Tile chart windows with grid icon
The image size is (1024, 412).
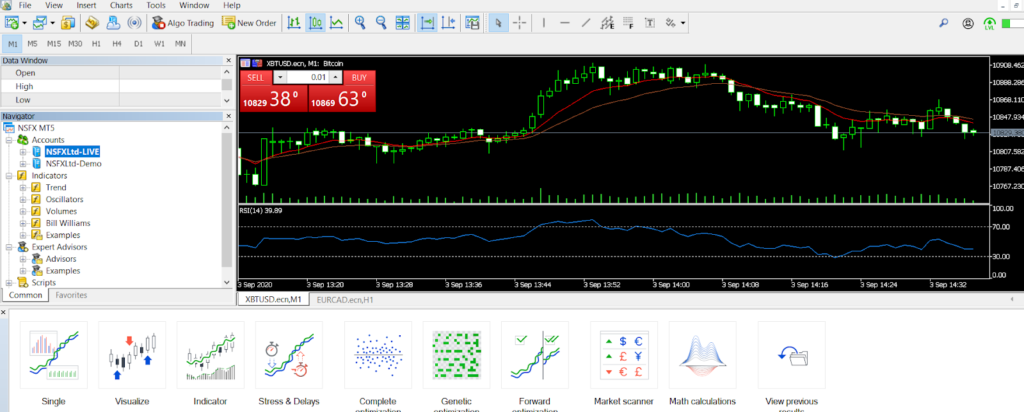404,23
